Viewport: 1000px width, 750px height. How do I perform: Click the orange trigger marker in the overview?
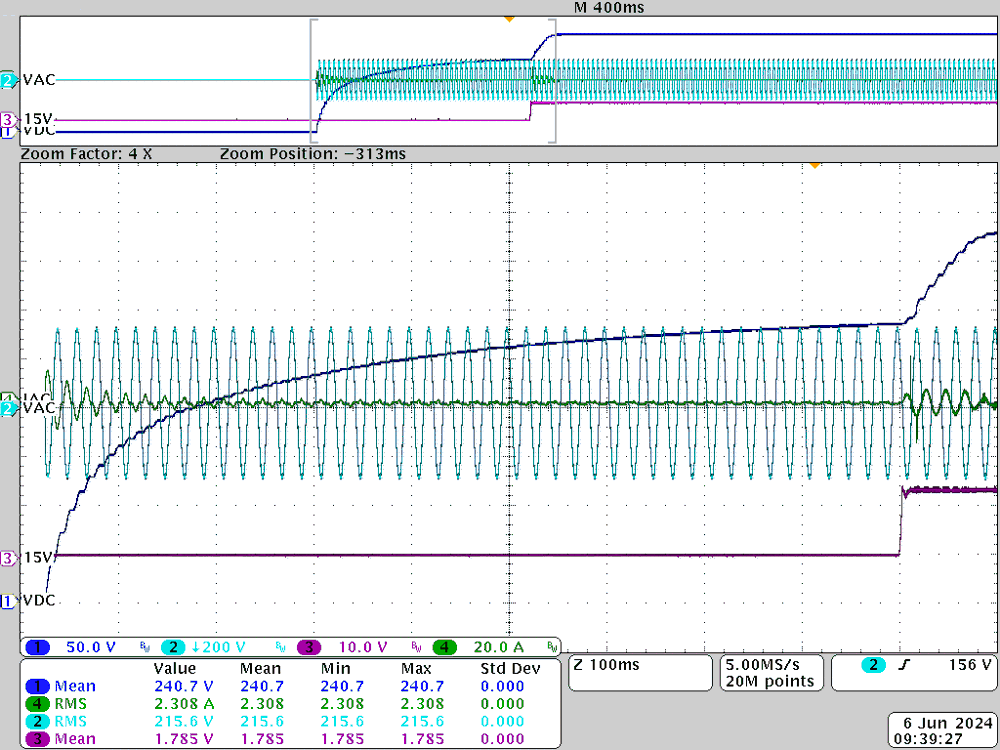pyautogui.click(x=509, y=19)
